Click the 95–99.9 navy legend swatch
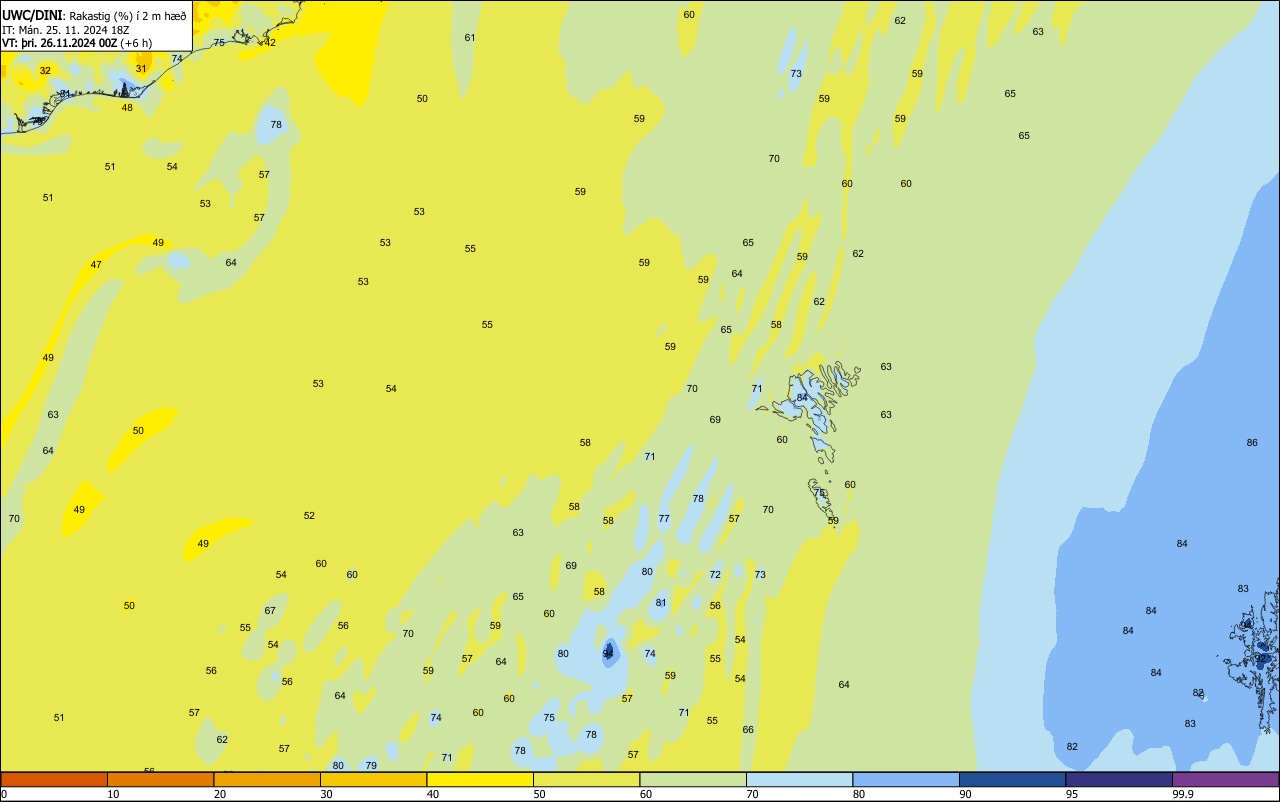 (1119, 779)
